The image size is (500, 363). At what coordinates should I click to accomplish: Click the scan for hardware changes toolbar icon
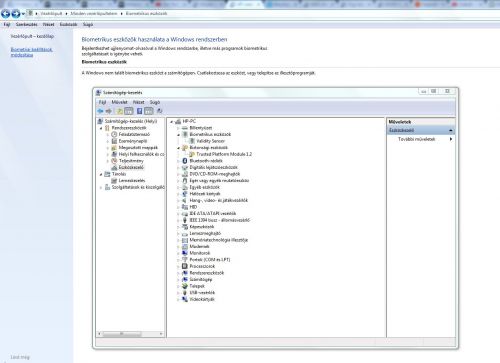pos(160,111)
